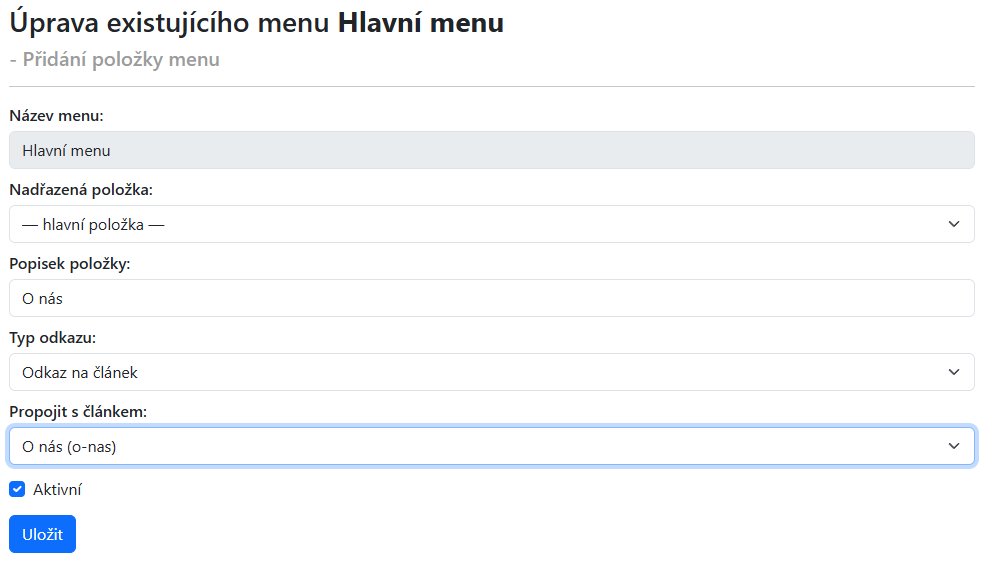The height and width of the screenshot is (574, 1001).
Task: Click the chevron arrow beside Odkaz na článek
Action: click(953, 372)
